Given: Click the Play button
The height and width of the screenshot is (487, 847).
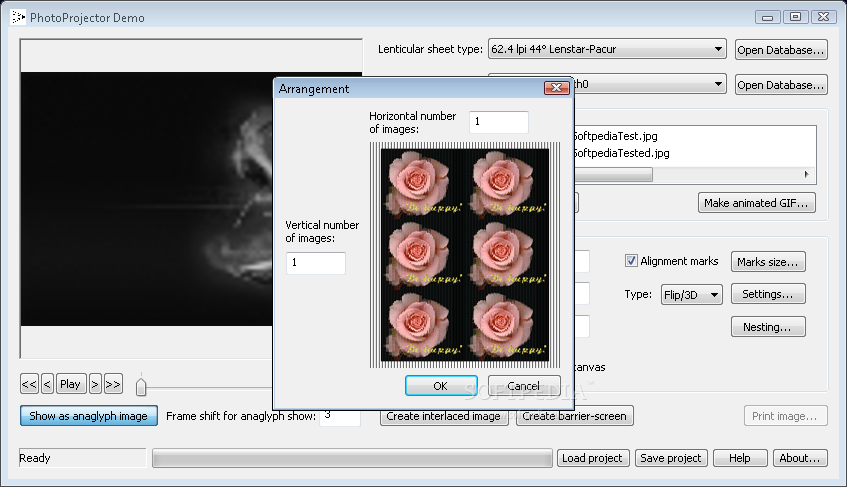Looking at the screenshot, I should click(x=71, y=384).
